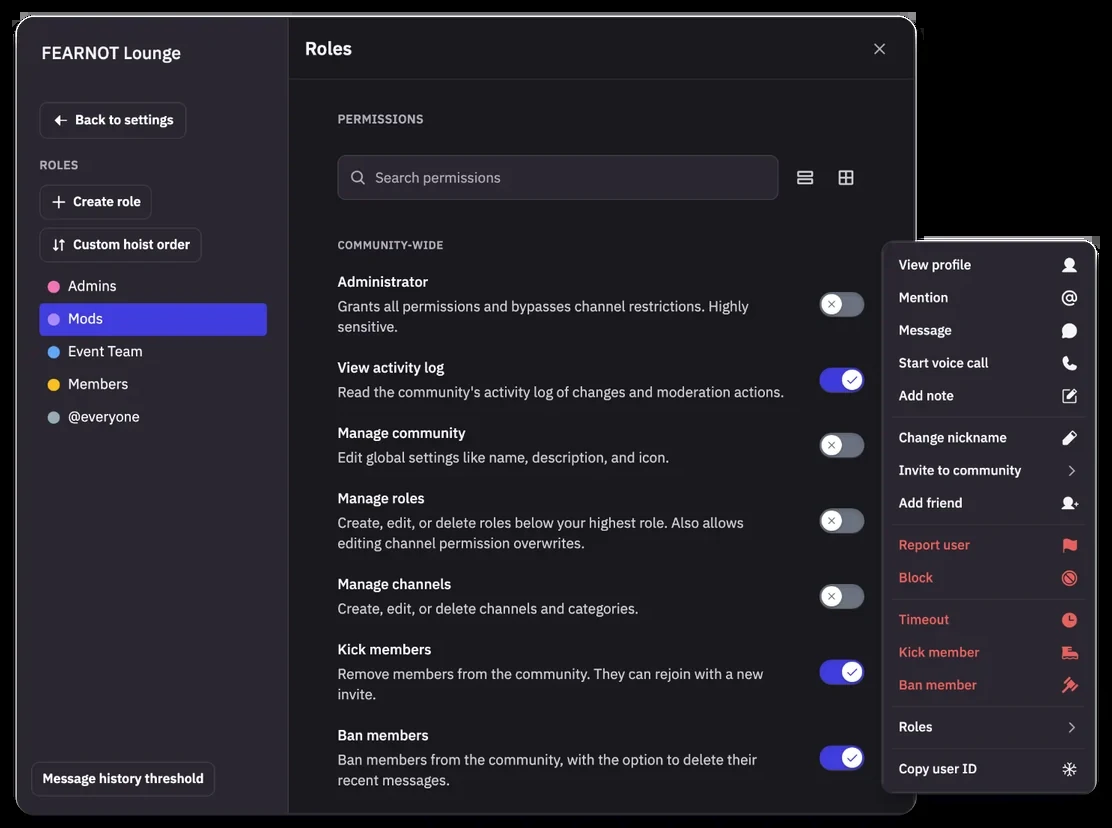Screen dimensions: 1112x828
Task: Click the Ban member hammer icon
Action: [1069, 685]
